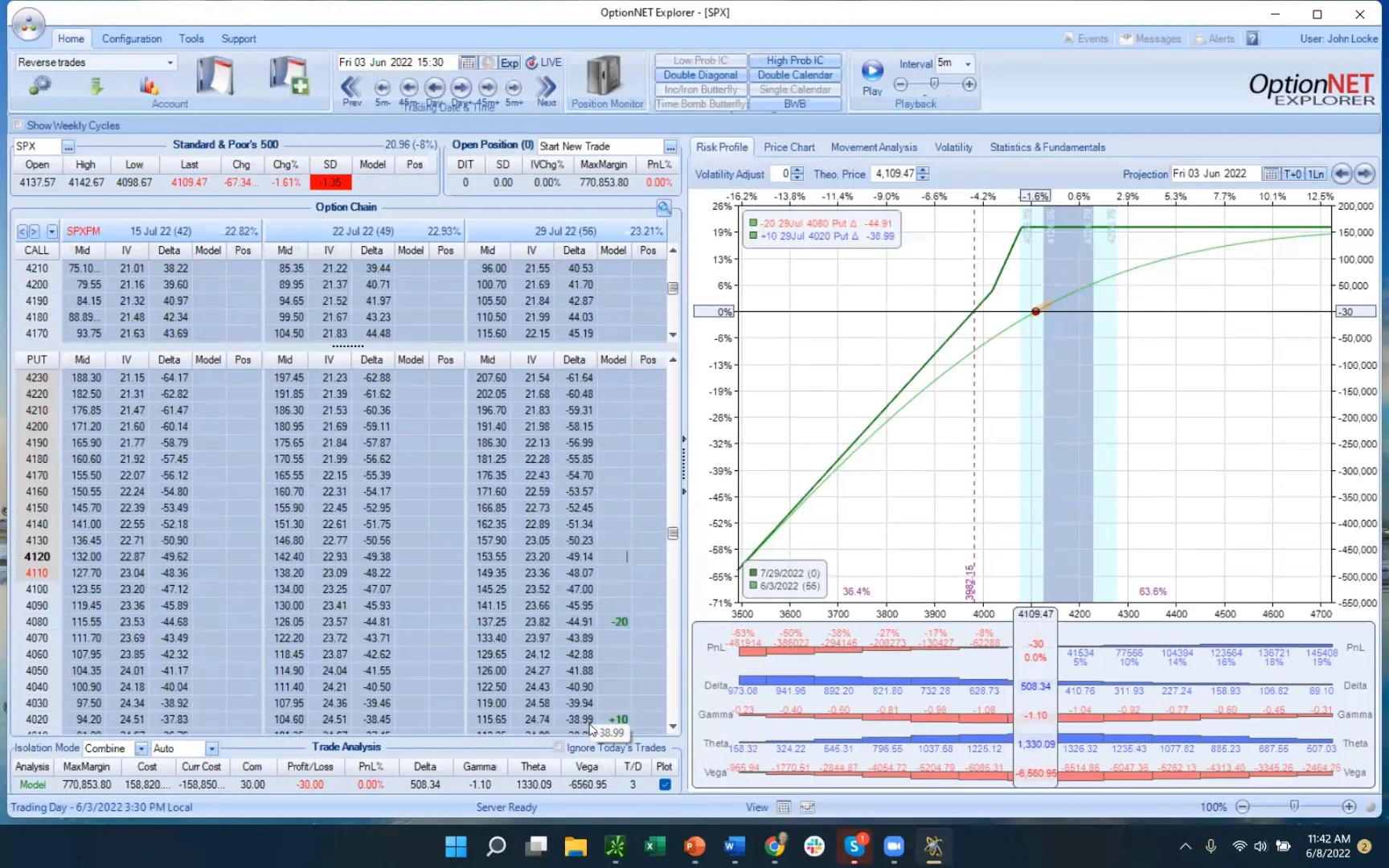Open the View chart layout icon
1389x868 pixels.
click(808, 807)
